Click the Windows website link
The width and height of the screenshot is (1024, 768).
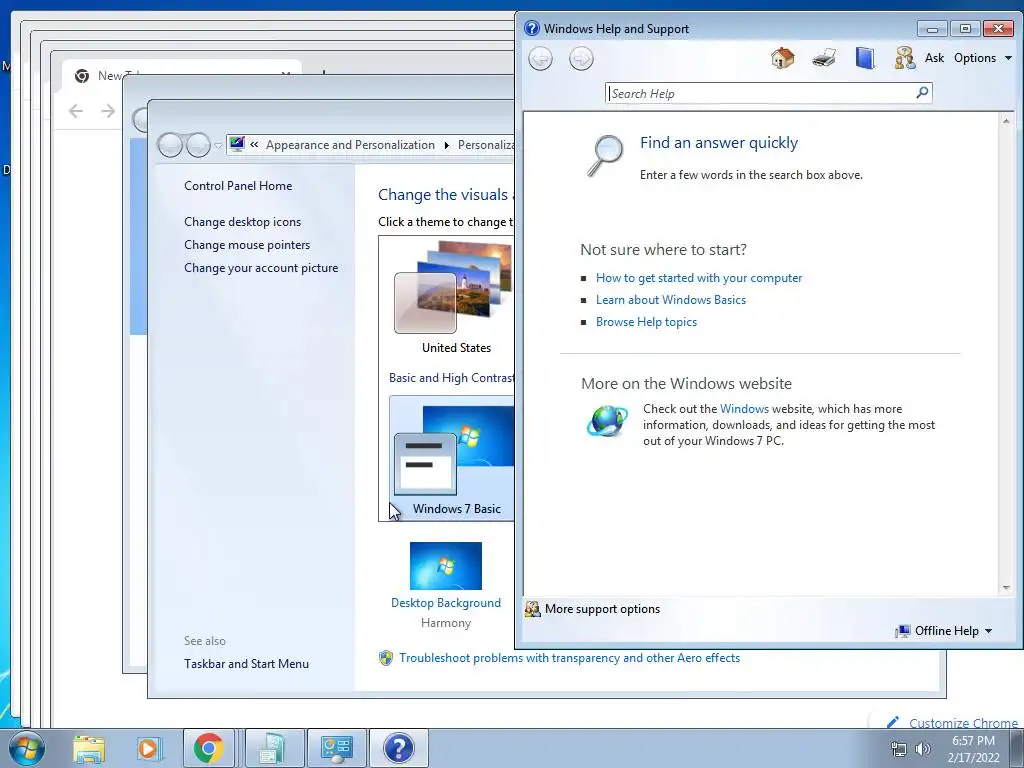click(744, 409)
